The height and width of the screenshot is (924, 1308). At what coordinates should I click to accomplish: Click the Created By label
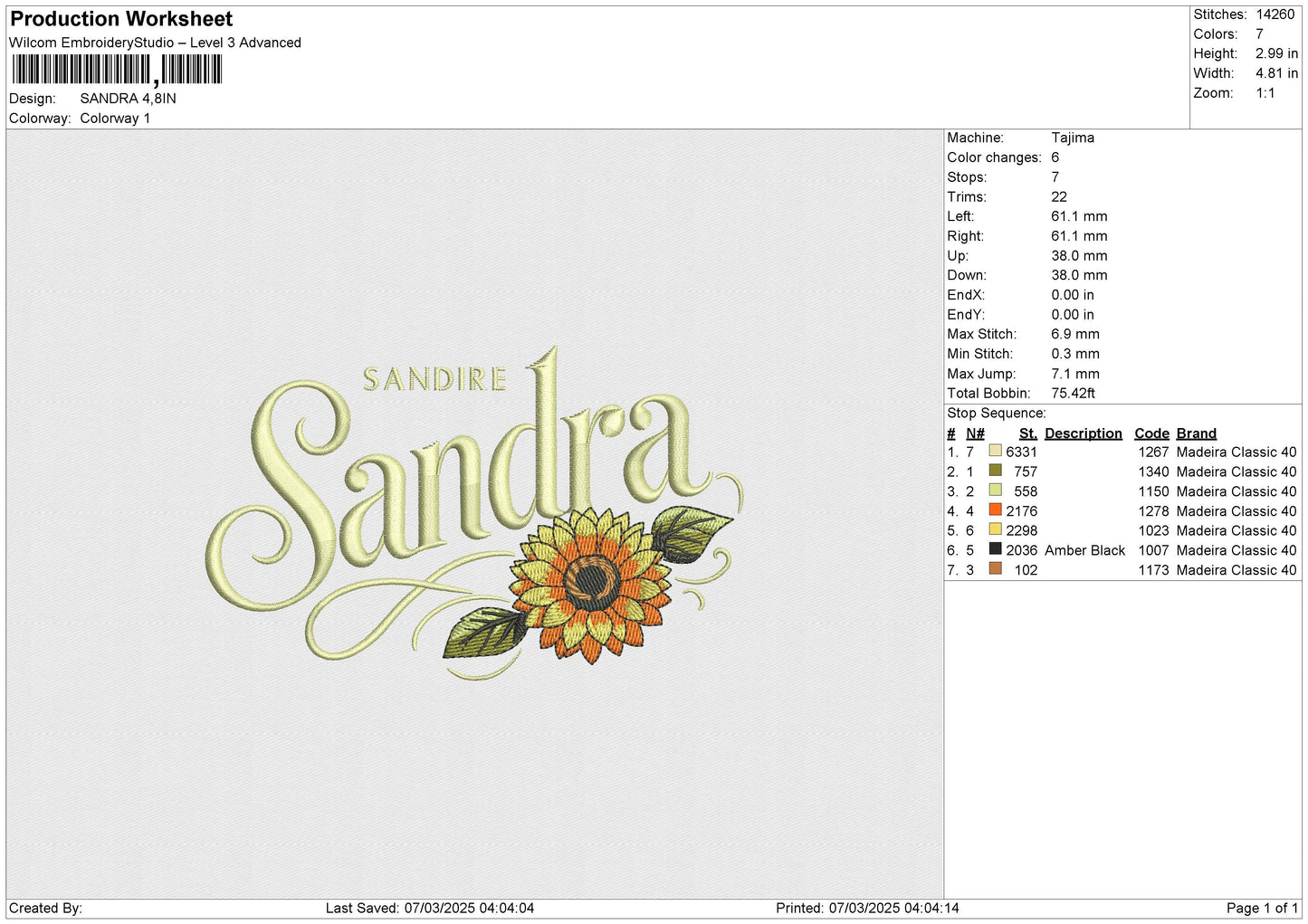point(45,908)
